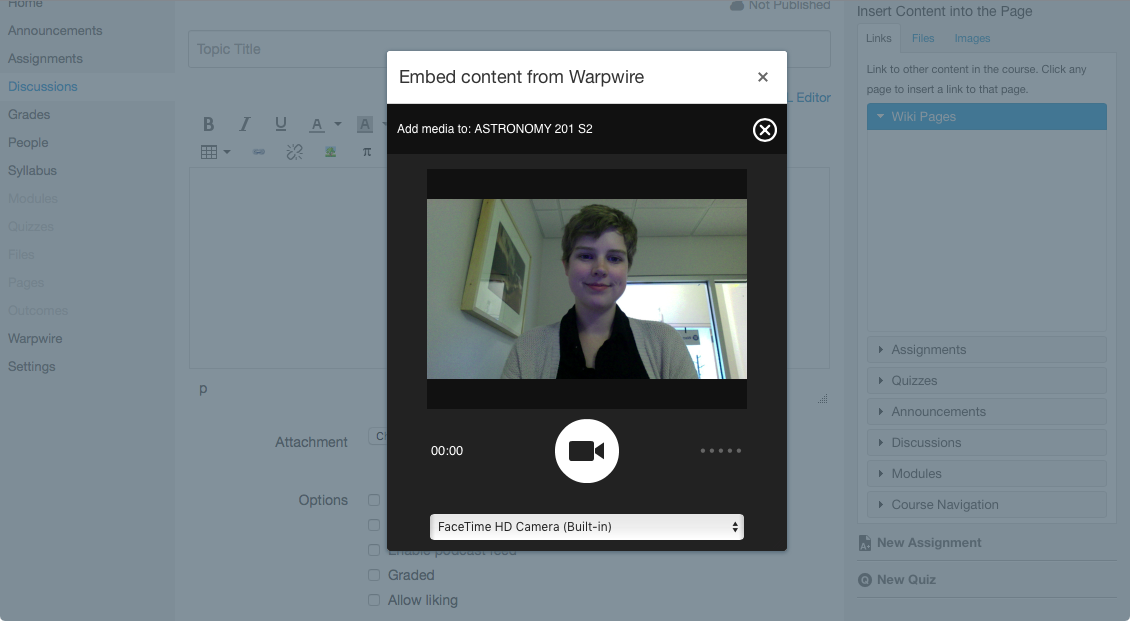
Task: Insert an image with the picture icon
Action: click(330, 152)
